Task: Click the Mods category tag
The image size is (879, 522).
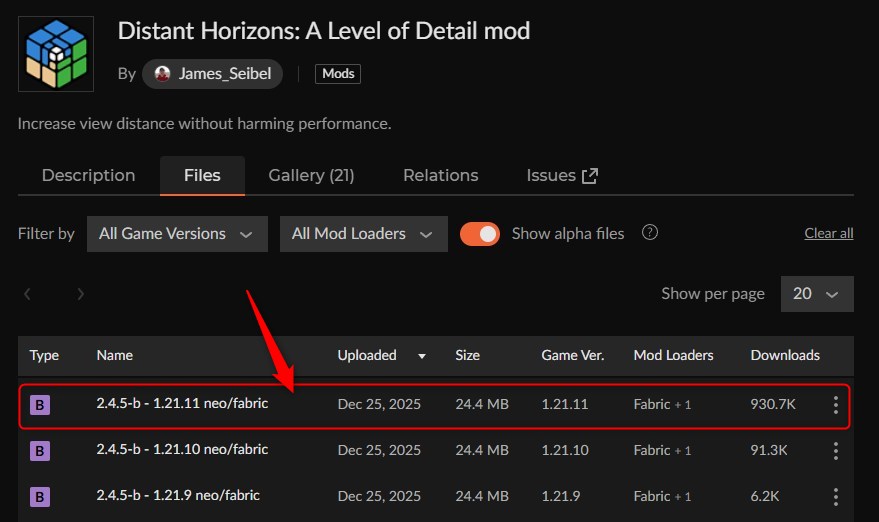Action: click(338, 74)
